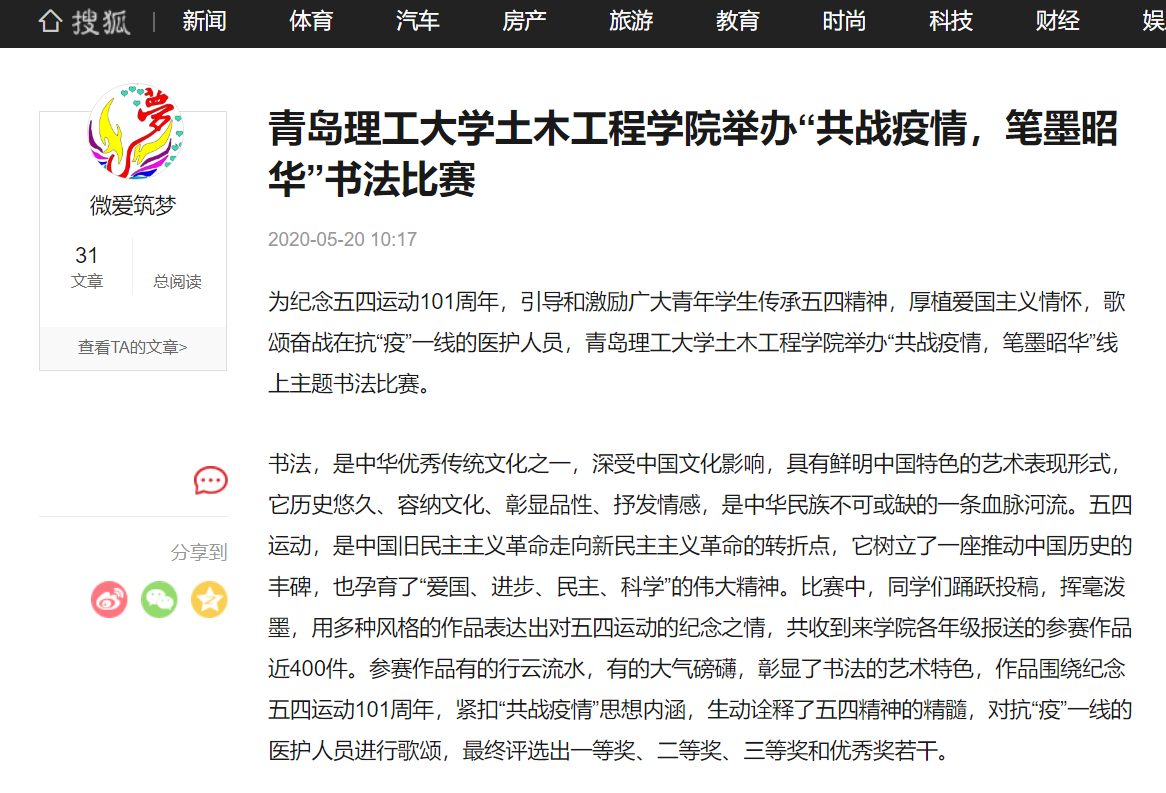
Task: Click the article headline about 书法比赛
Action: pyautogui.click(x=692, y=154)
